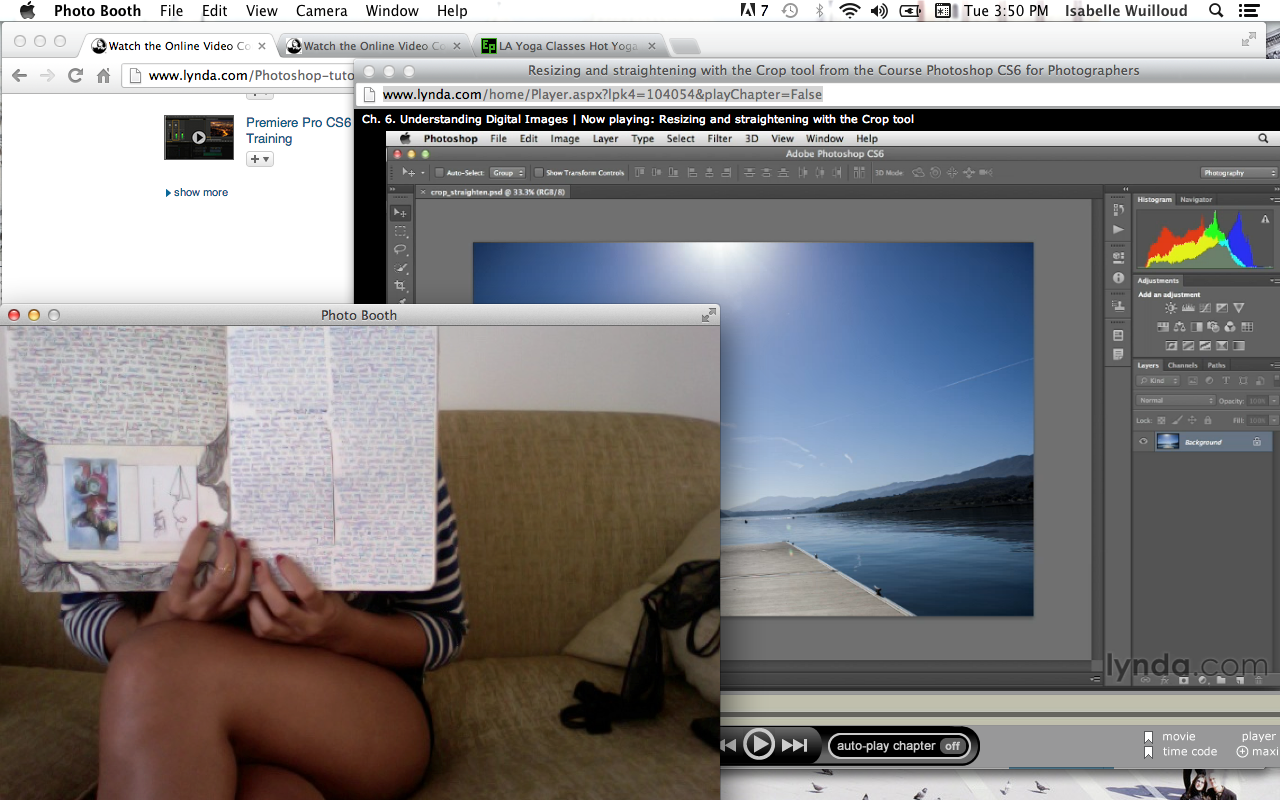
Task: Toggle the Auto-Select checkbox
Action: coord(439,173)
